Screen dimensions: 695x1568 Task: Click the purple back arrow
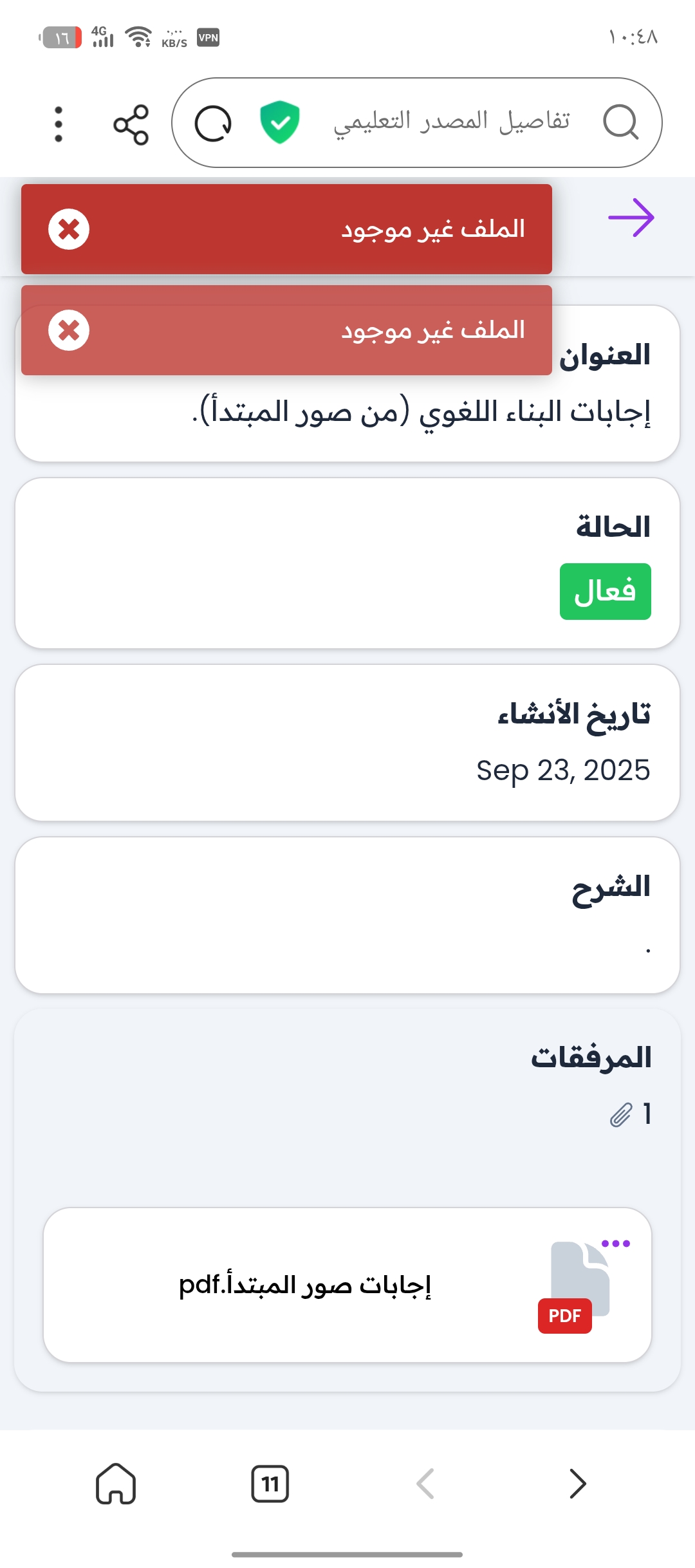(x=631, y=218)
